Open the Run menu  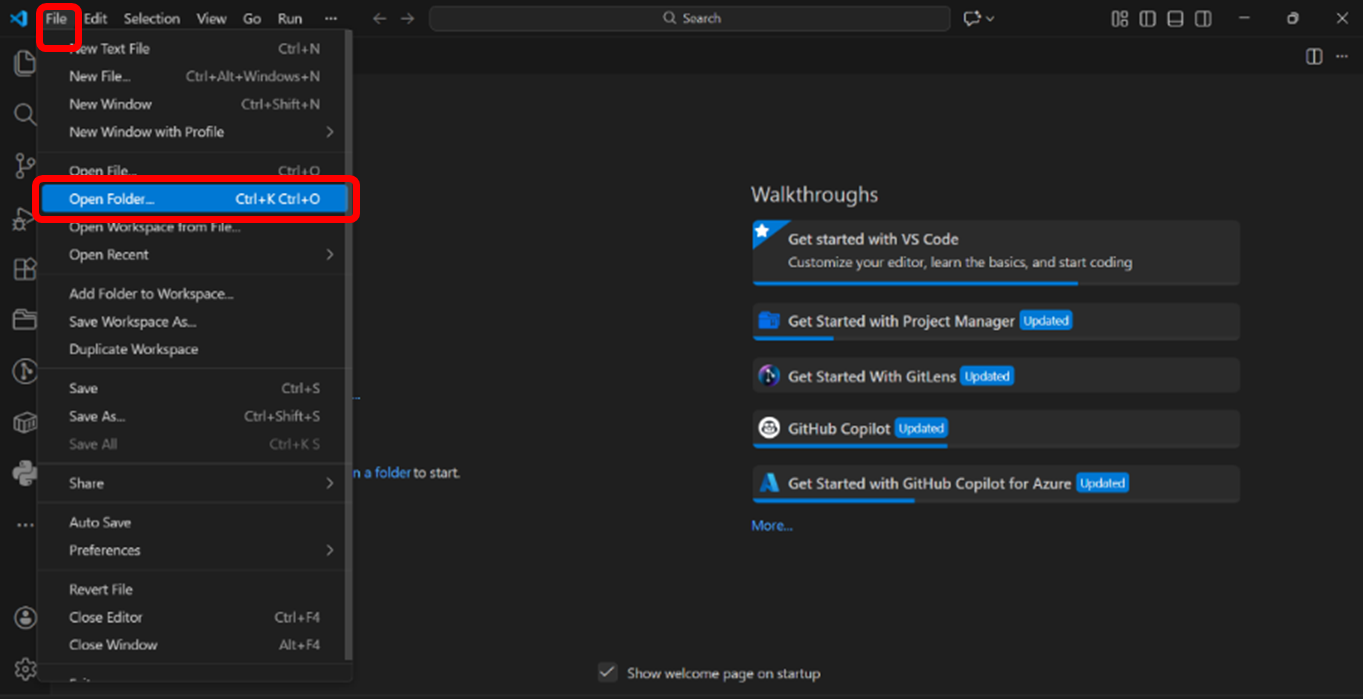[290, 18]
